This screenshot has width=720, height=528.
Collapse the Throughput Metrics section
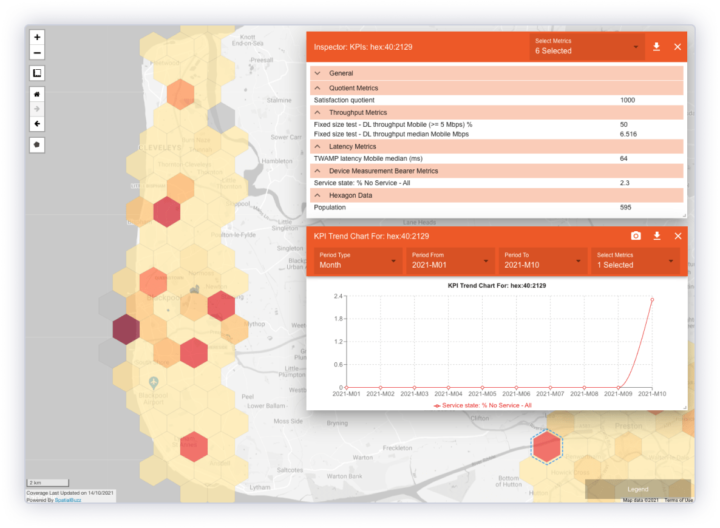coord(318,112)
